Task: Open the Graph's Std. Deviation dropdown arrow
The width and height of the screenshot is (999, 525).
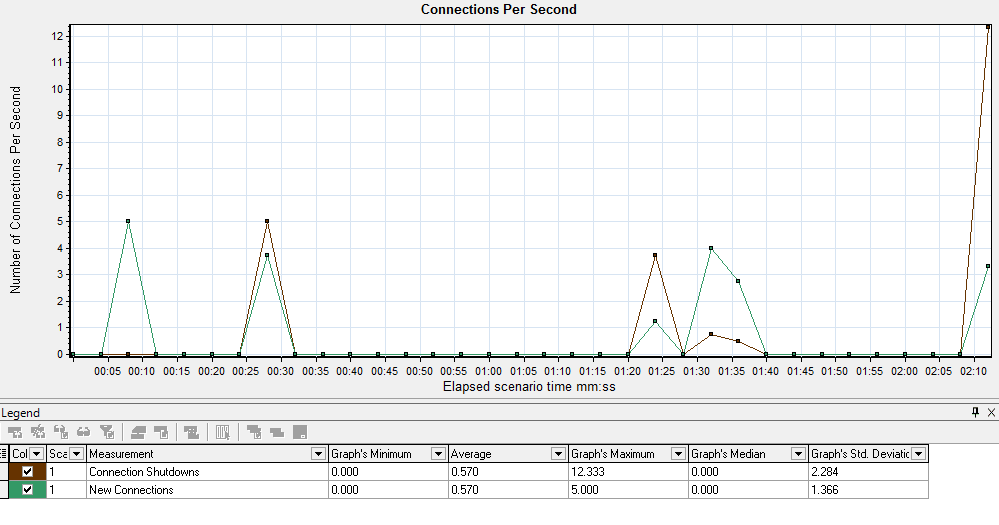Action: pyautogui.click(x=918, y=454)
